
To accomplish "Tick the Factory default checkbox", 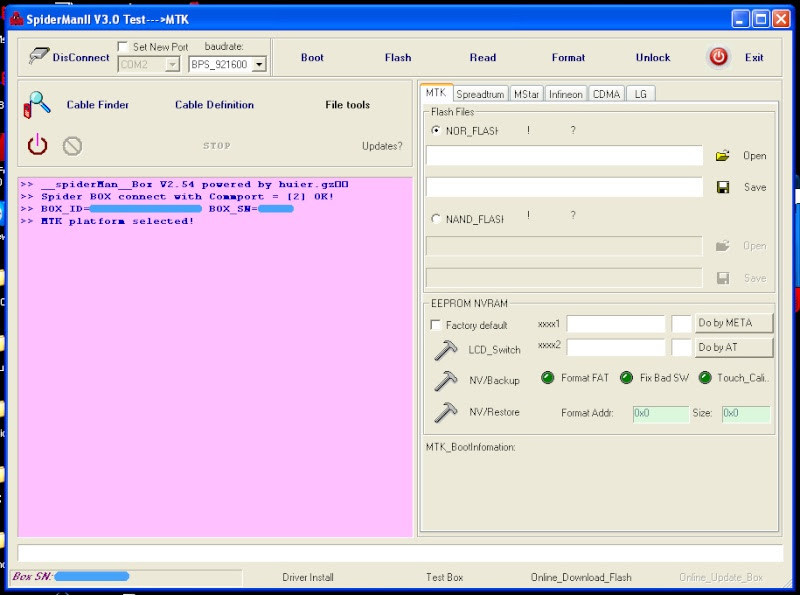I will click(435, 325).
